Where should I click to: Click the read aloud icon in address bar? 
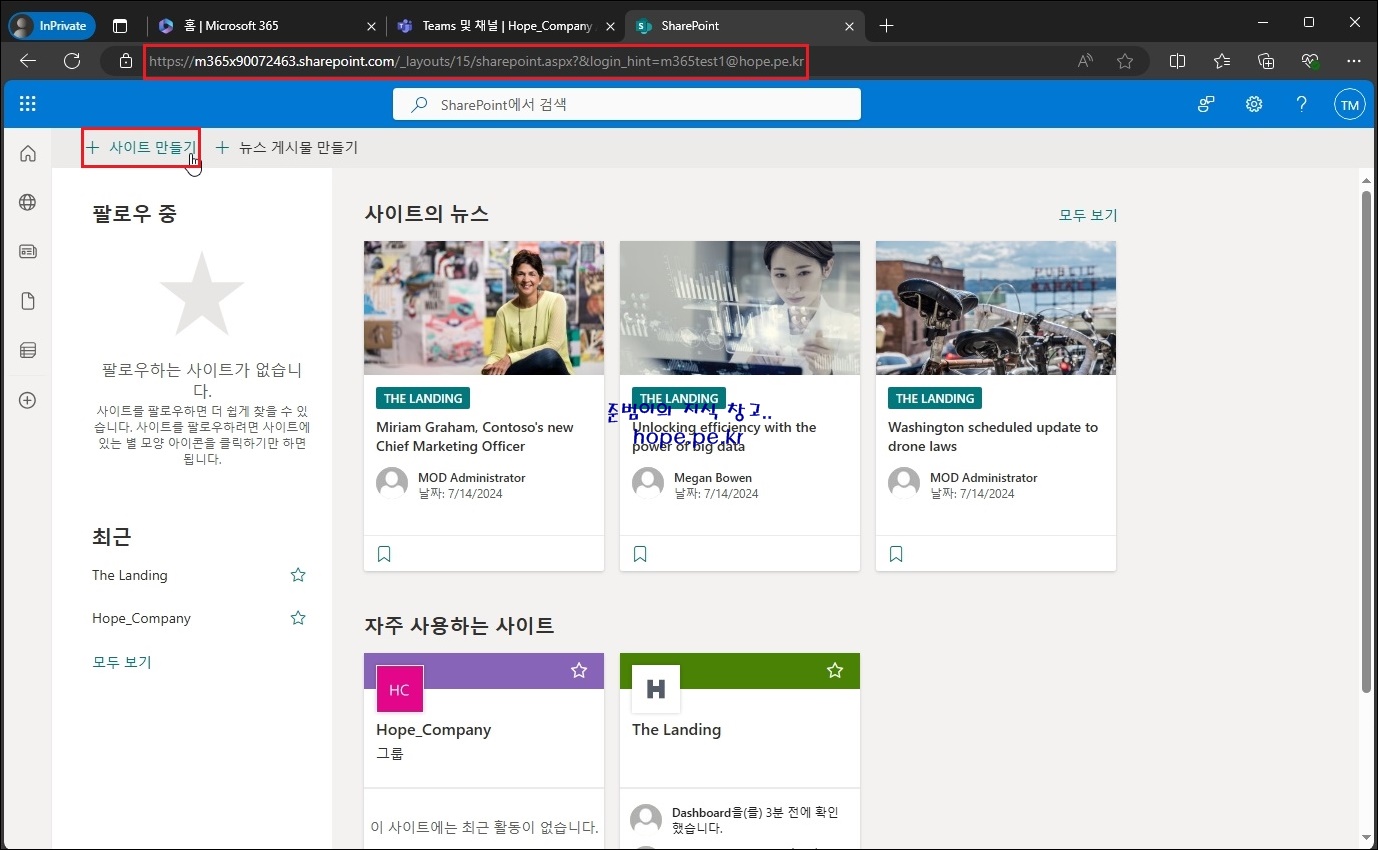tap(1085, 61)
